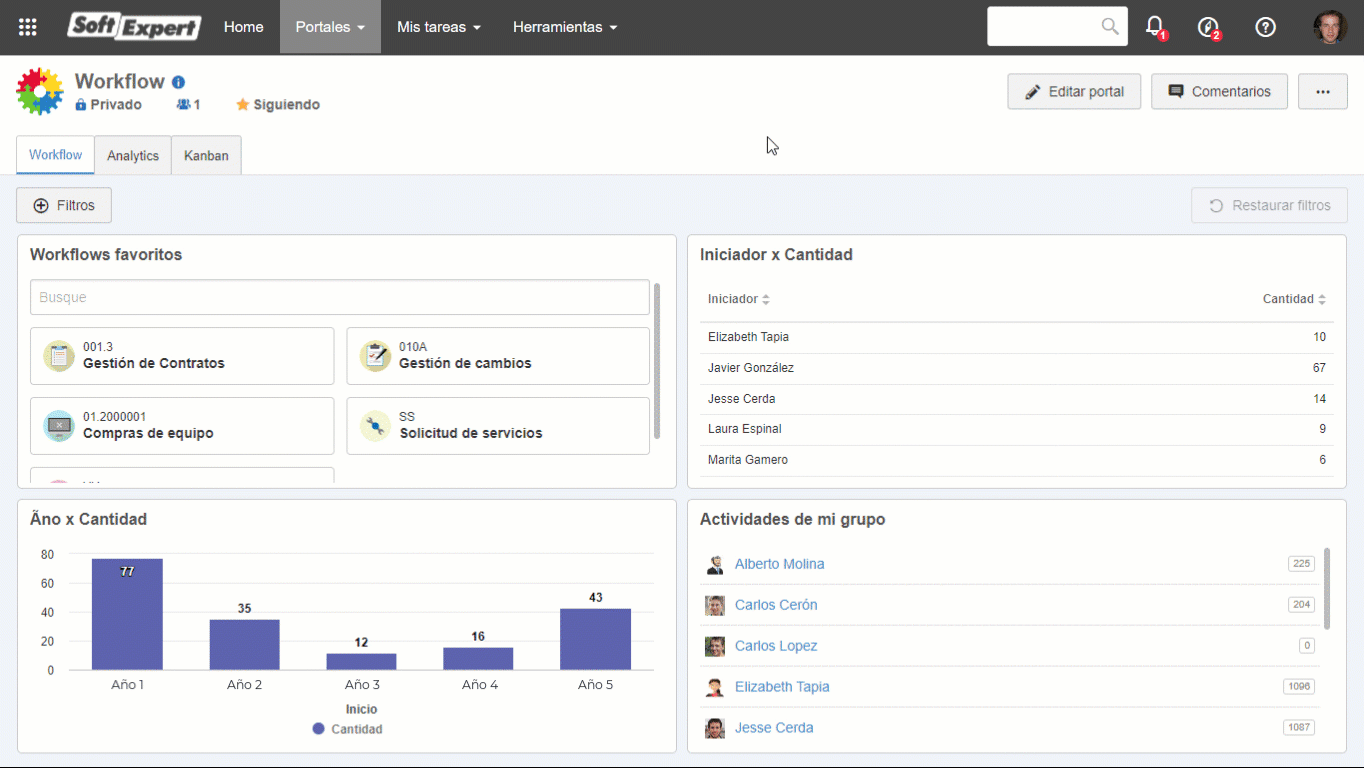The height and width of the screenshot is (768, 1364).
Task: Click the magnifier search icon
Action: pyautogui.click(x=1110, y=26)
